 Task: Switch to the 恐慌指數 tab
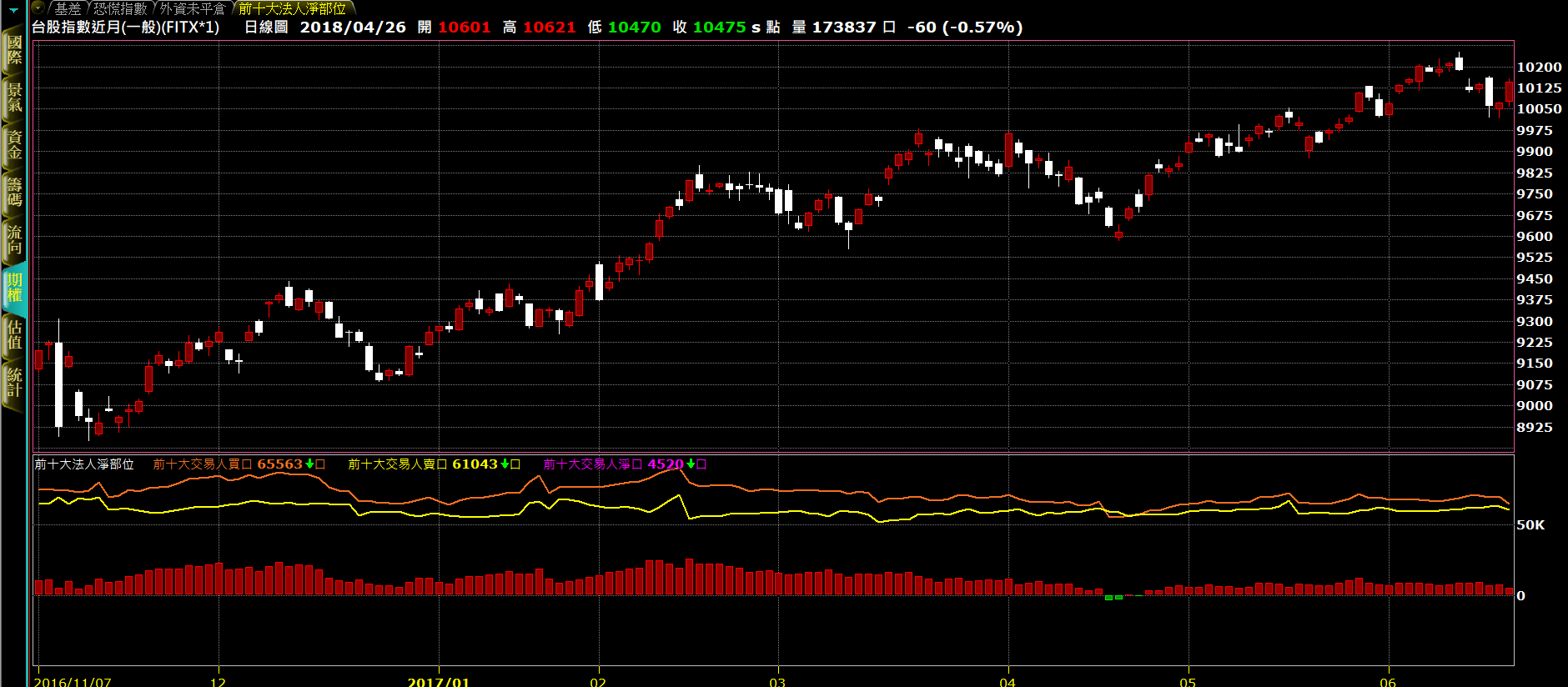pyautogui.click(x=120, y=8)
